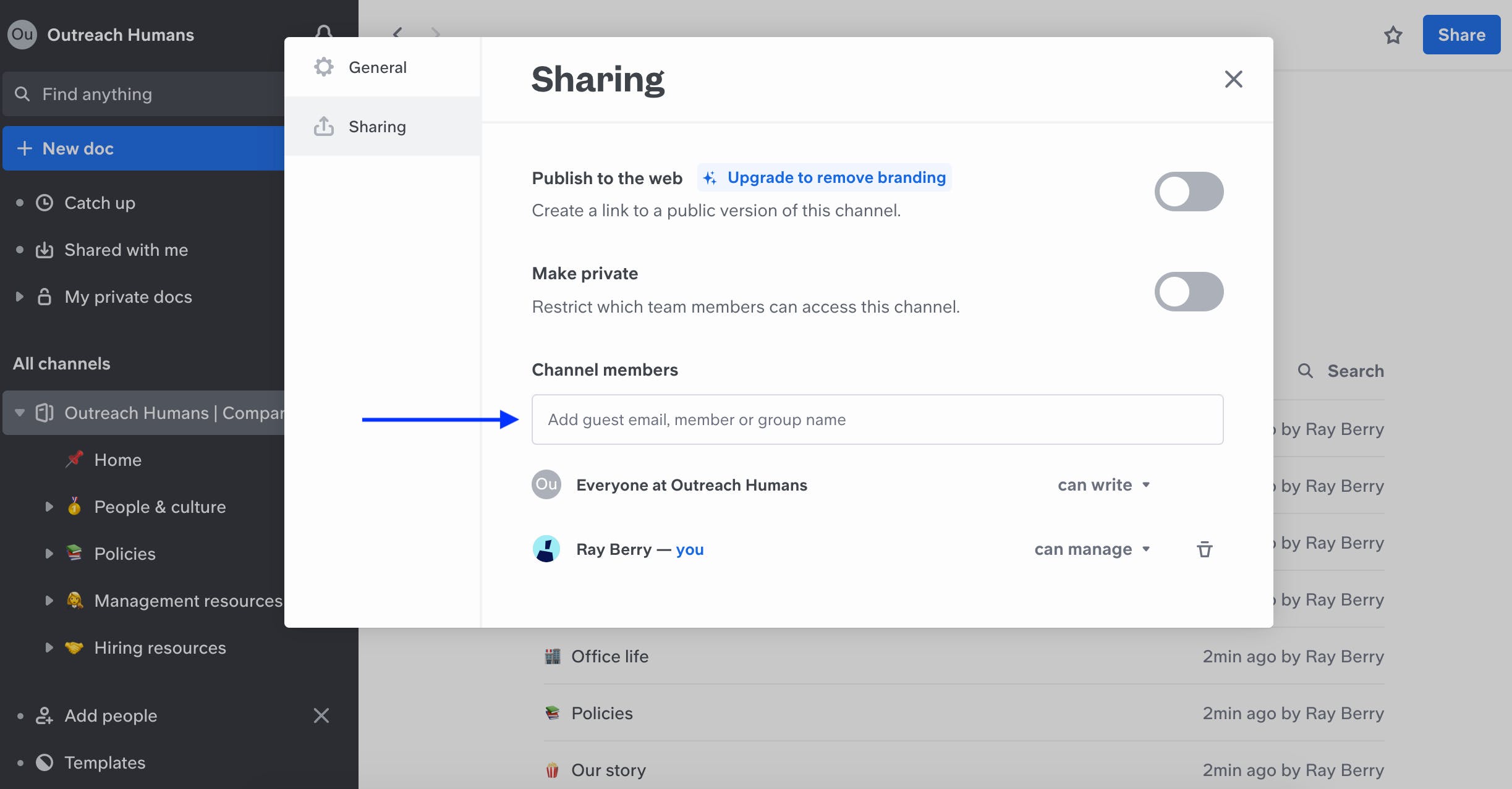Screen dimensions: 1512x789
Task: Open Catch up in sidebar
Action: [100, 203]
